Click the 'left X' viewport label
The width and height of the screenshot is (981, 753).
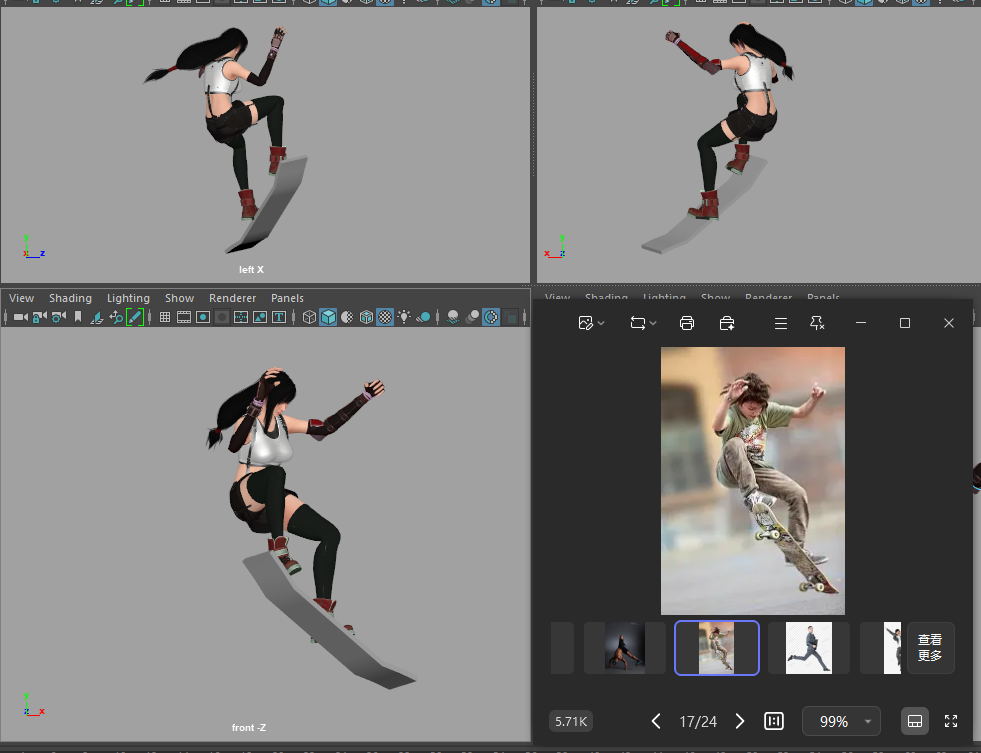pyautogui.click(x=251, y=270)
